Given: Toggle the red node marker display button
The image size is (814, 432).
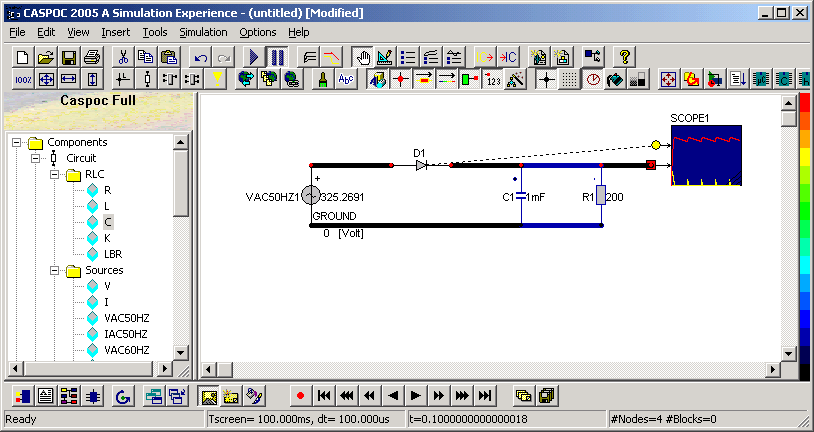Looking at the screenshot, I should click(401, 79).
